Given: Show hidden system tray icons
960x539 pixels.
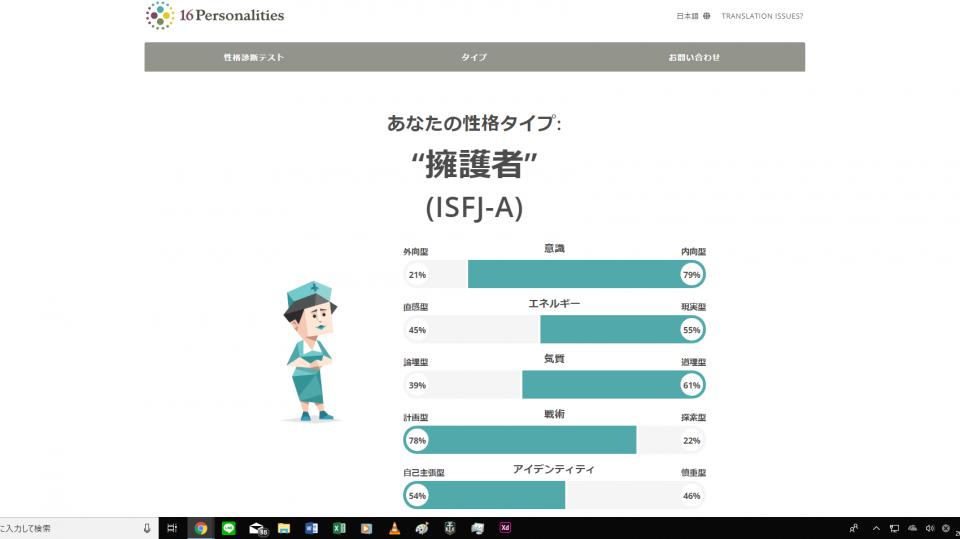Looking at the screenshot, I should 876,528.
